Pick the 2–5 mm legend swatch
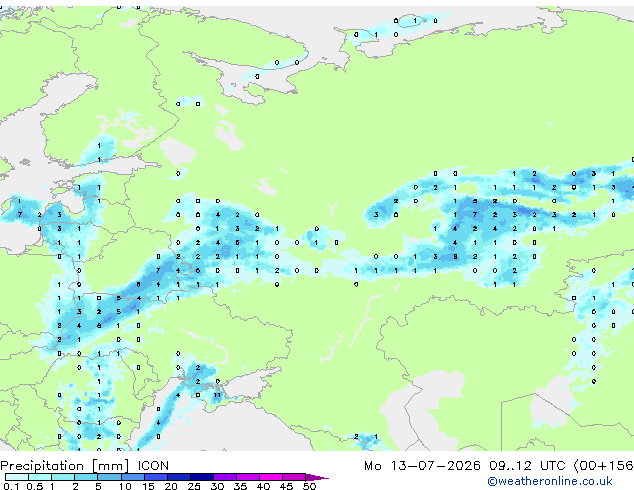This screenshot has height=490, width=634. 86,477
